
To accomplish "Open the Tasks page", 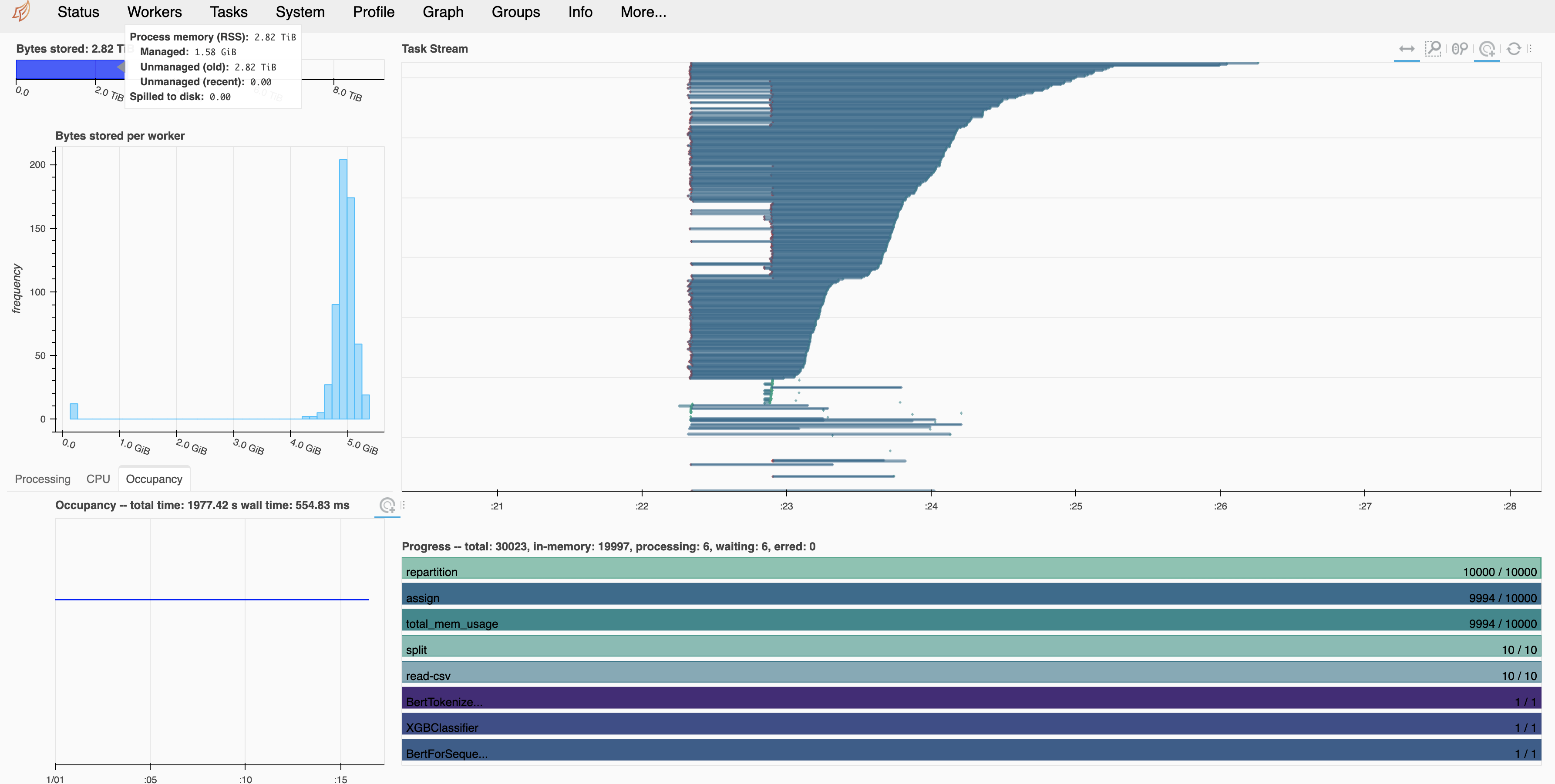I will 229,12.
